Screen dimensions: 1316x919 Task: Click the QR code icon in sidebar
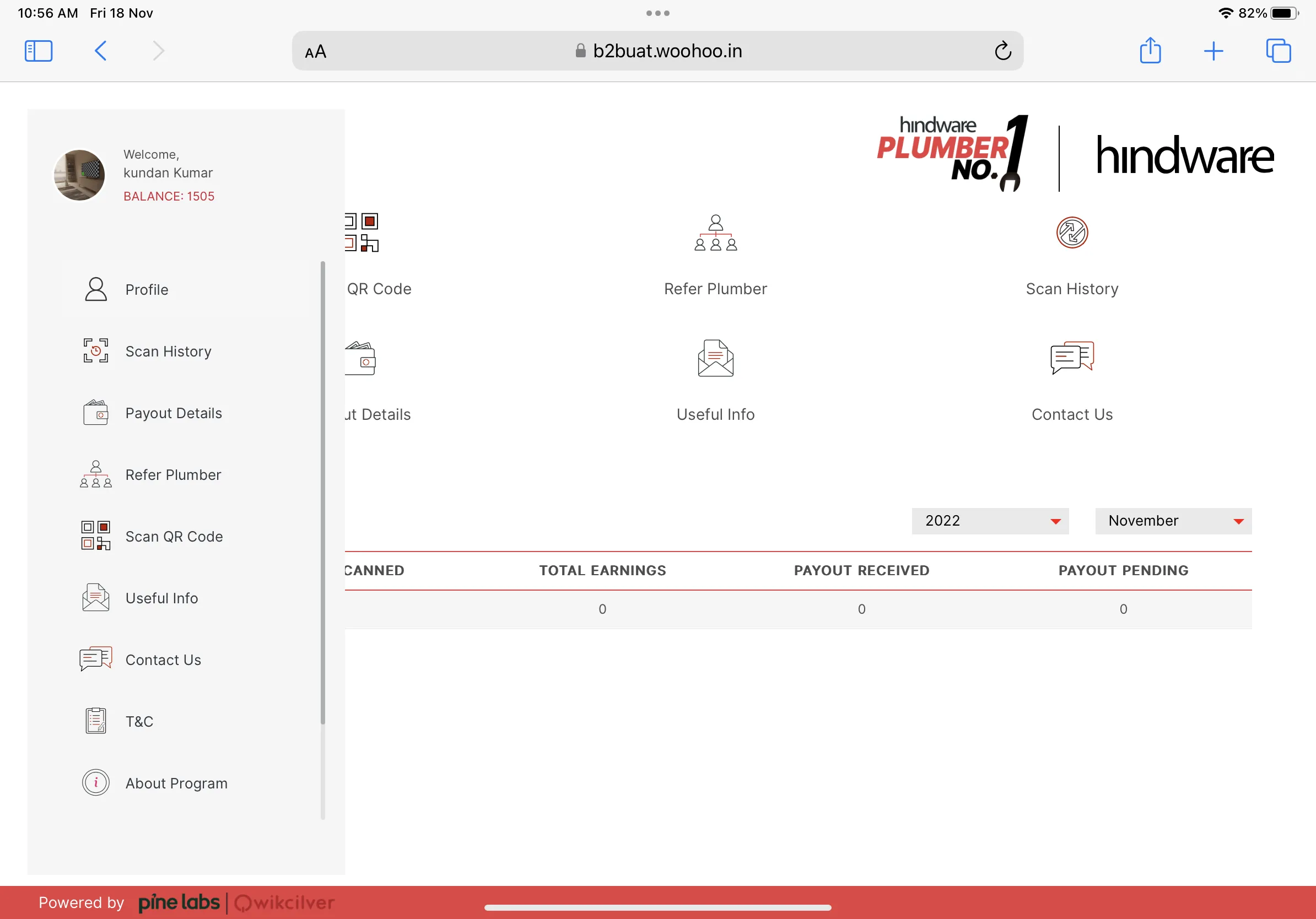[96, 536]
